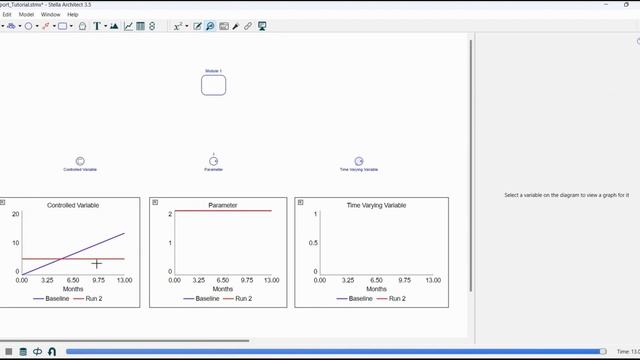Viewport: 640px width, 360px height.
Task: Open converter tool dropdown arrow
Action: pyautogui.click(x=37, y=27)
